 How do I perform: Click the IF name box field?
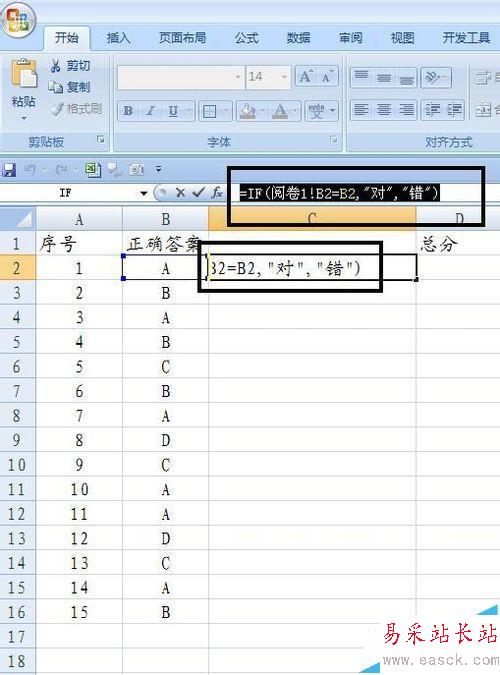point(65,193)
